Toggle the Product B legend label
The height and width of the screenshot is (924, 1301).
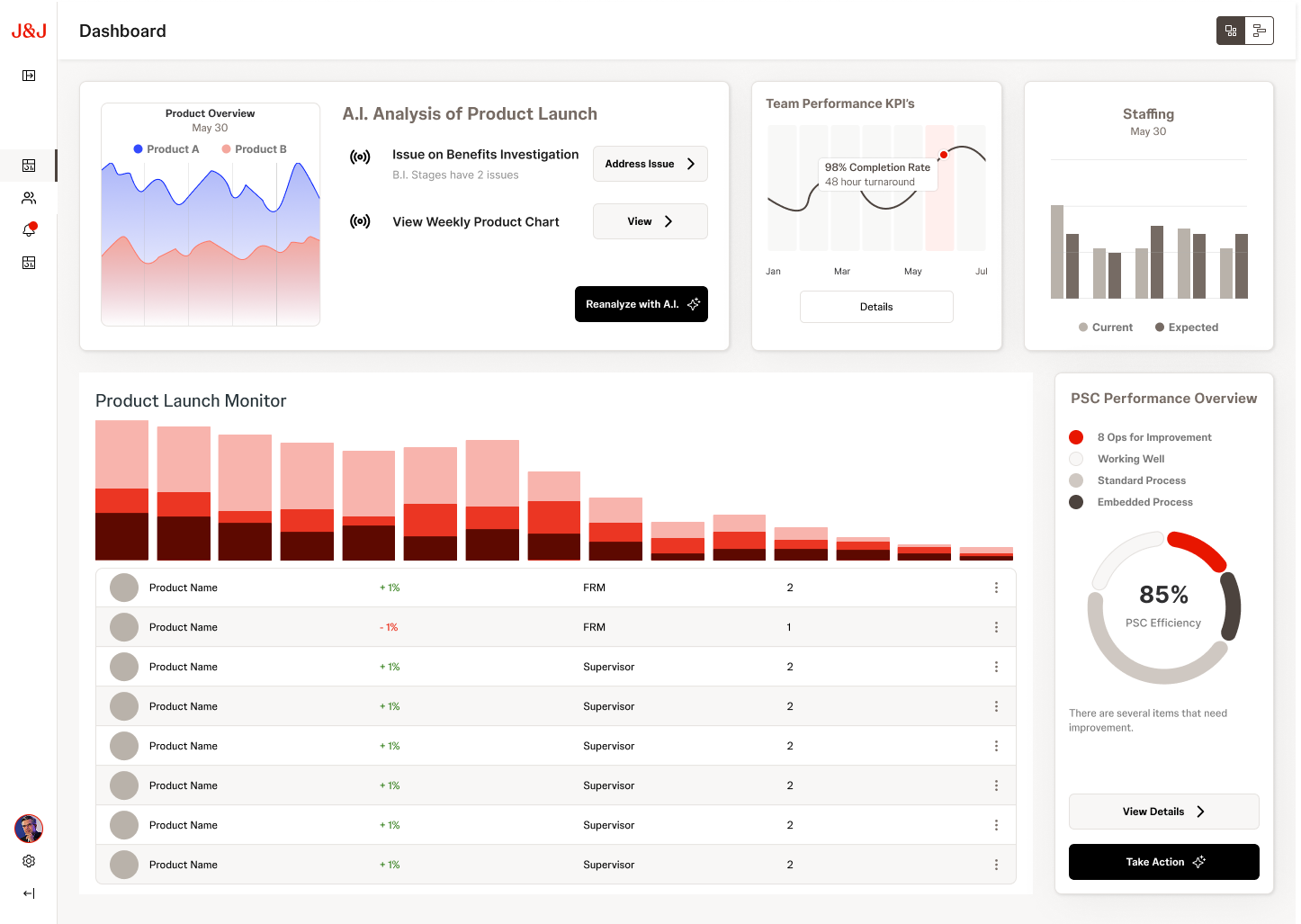[x=261, y=149]
